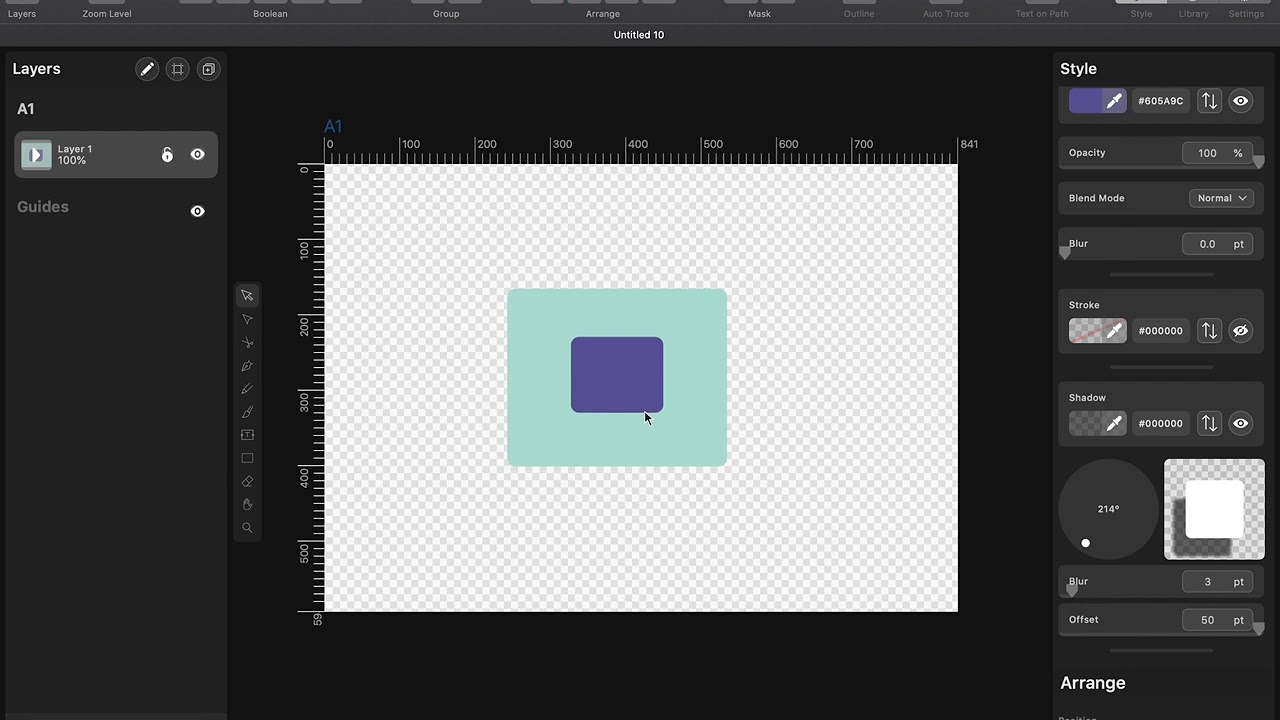Click the Shadow eyedropper icon
Image resolution: width=1280 pixels, height=720 pixels.
point(1114,424)
